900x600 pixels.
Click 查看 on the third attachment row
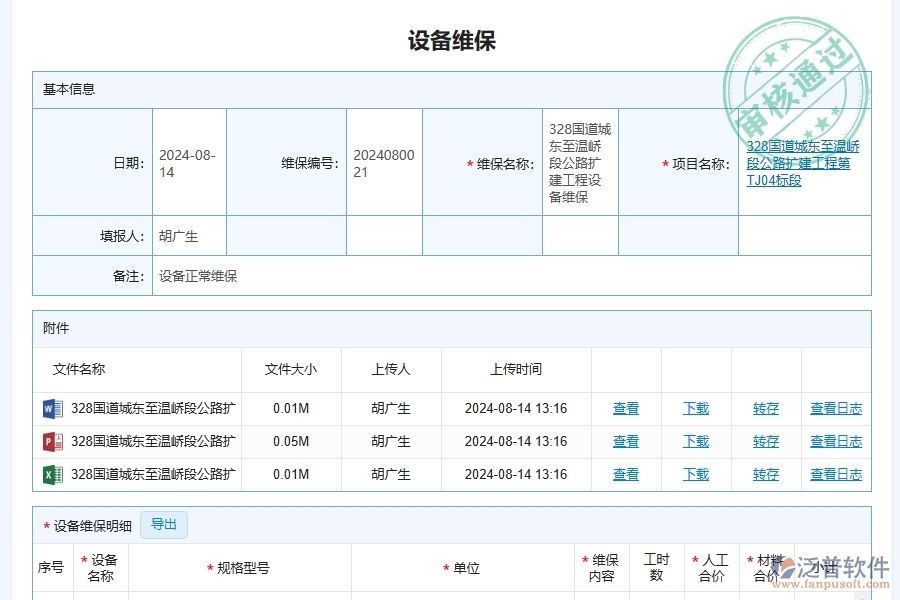tap(626, 474)
